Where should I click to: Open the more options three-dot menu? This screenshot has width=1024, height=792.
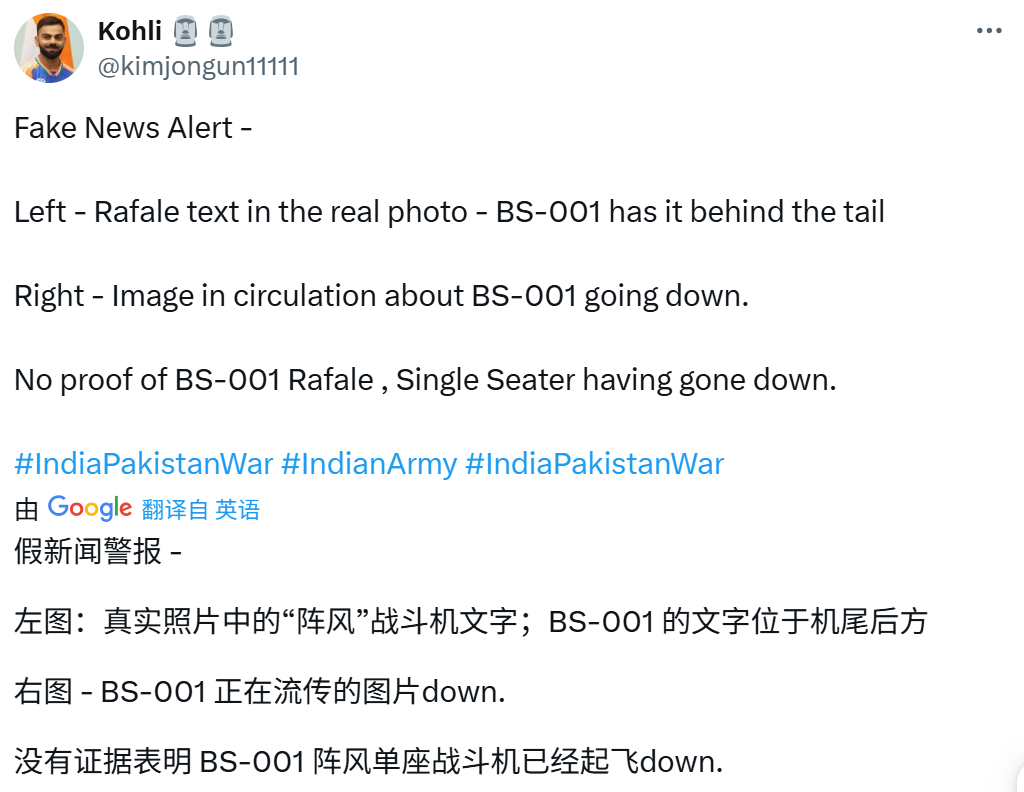pyautogui.click(x=988, y=31)
